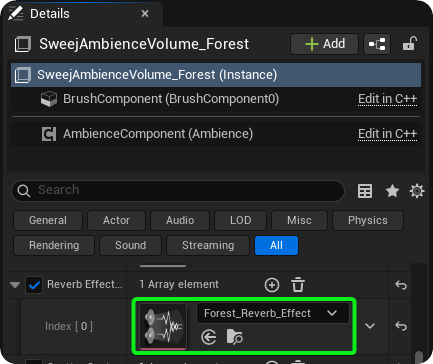
Task: Click the 1 Array element text
Action: [x=179, y=284]
